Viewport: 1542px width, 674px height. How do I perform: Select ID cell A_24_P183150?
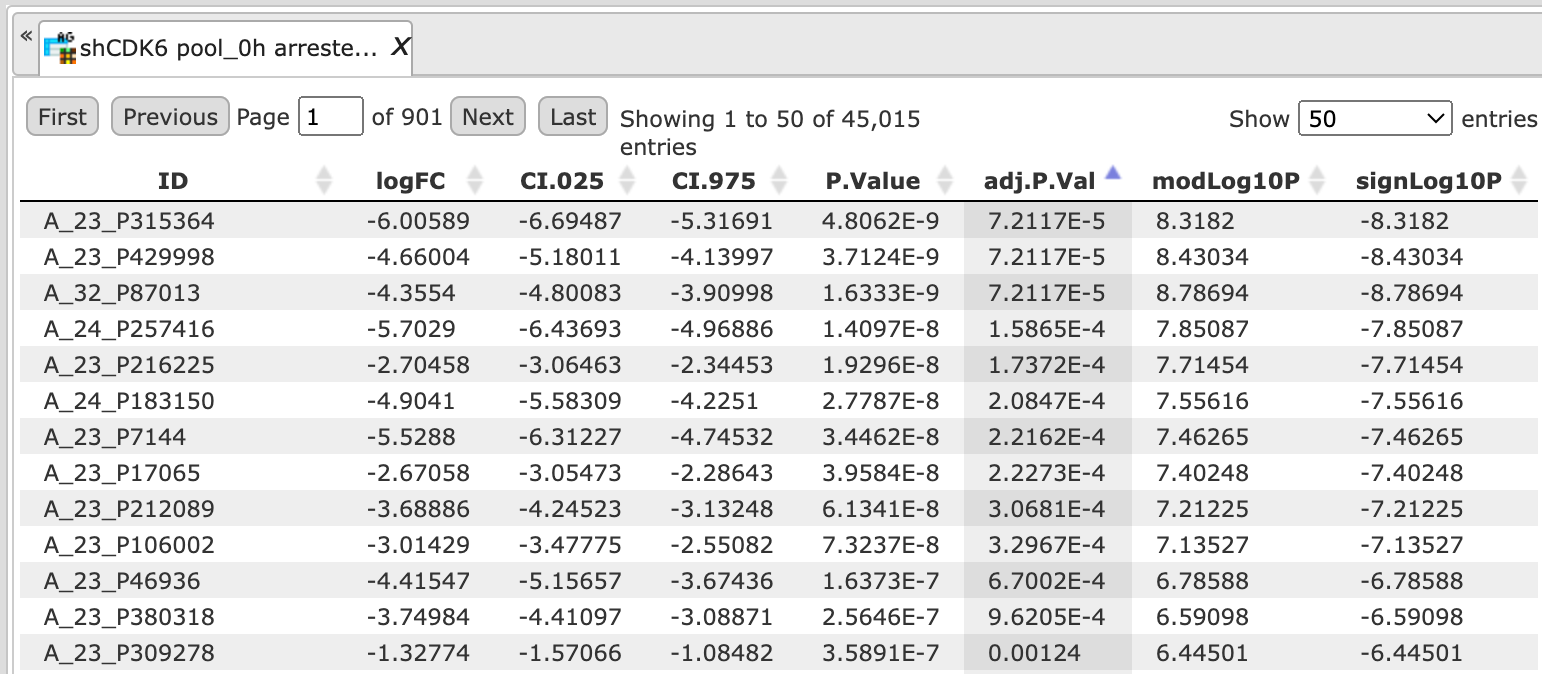pyautogui.click(x=129, y=401)
